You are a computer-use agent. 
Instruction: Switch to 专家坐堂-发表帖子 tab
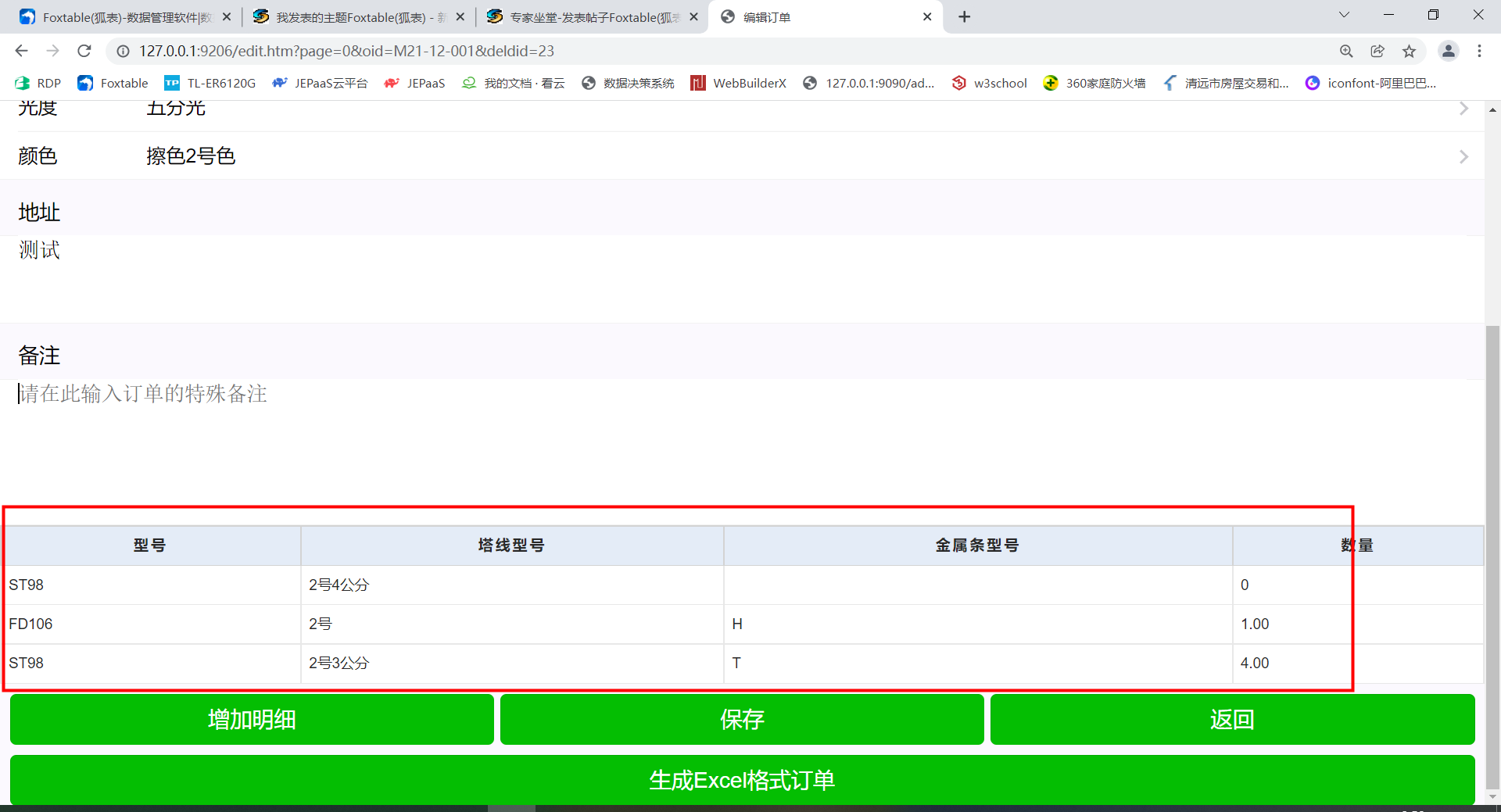593,16
